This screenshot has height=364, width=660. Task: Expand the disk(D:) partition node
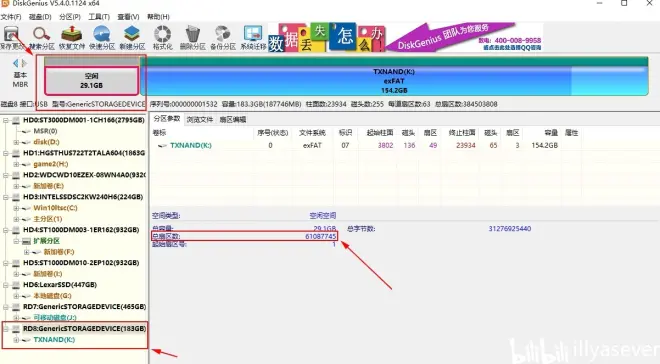16,142
